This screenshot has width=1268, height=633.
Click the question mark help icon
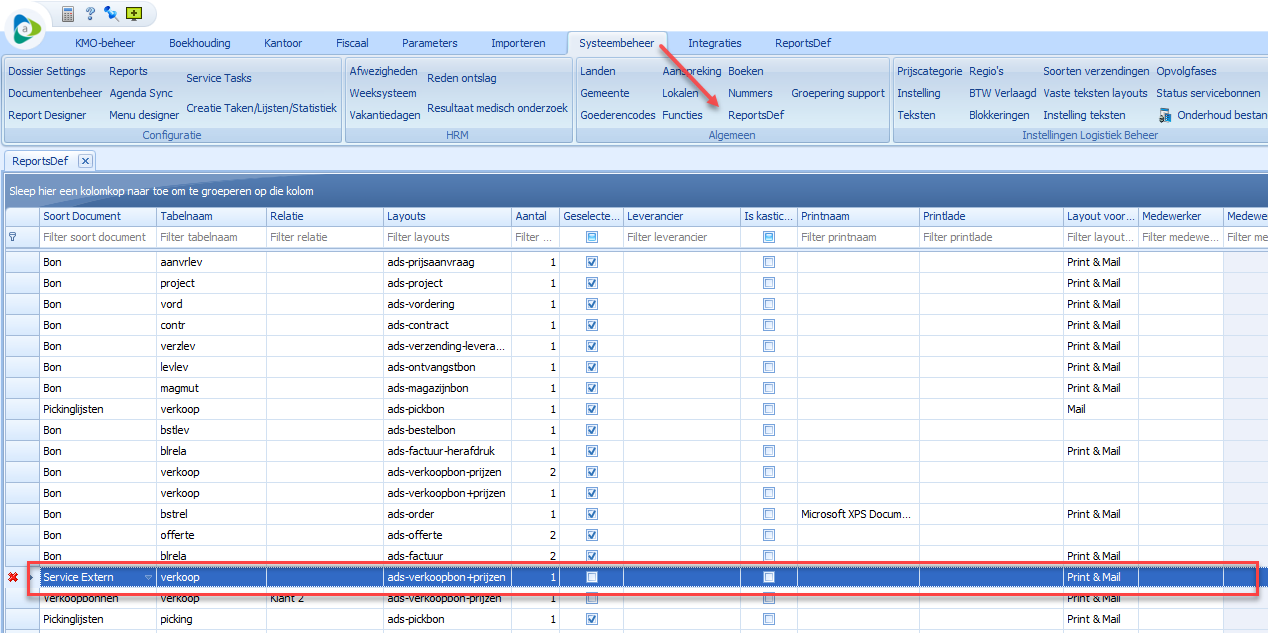point(90,14)
